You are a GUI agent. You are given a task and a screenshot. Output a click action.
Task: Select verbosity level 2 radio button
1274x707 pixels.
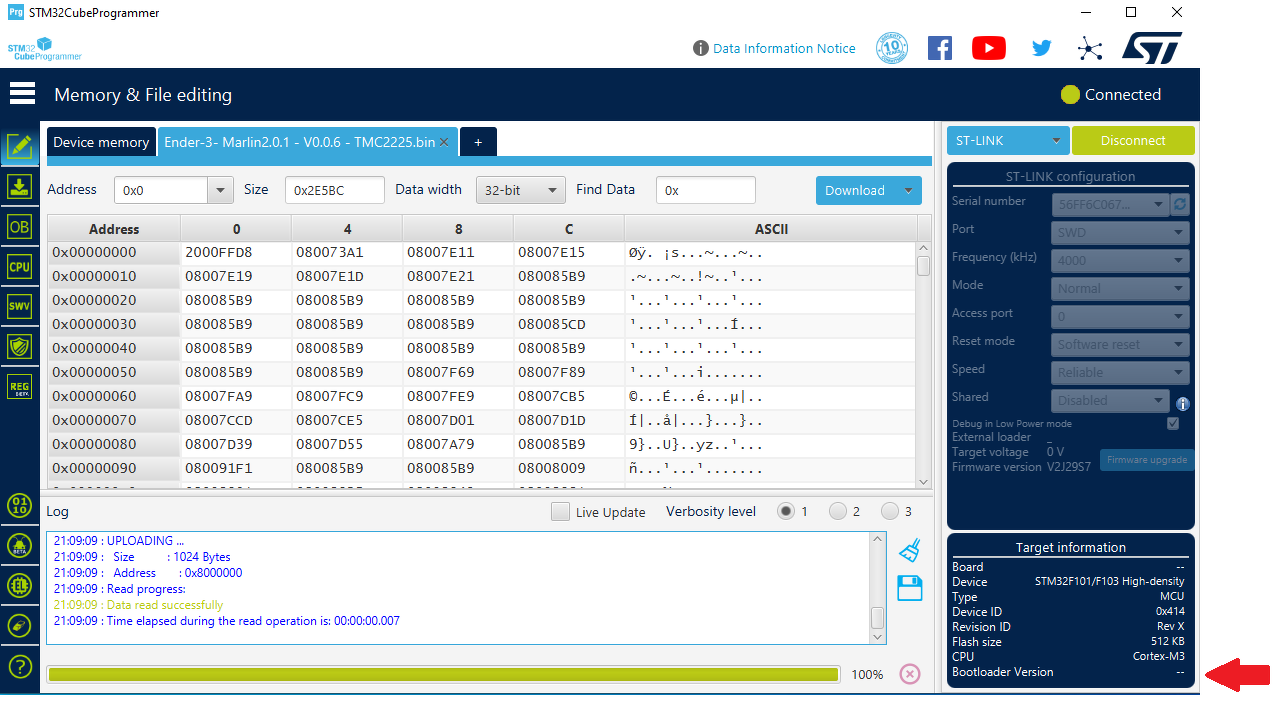coord(838,511)
